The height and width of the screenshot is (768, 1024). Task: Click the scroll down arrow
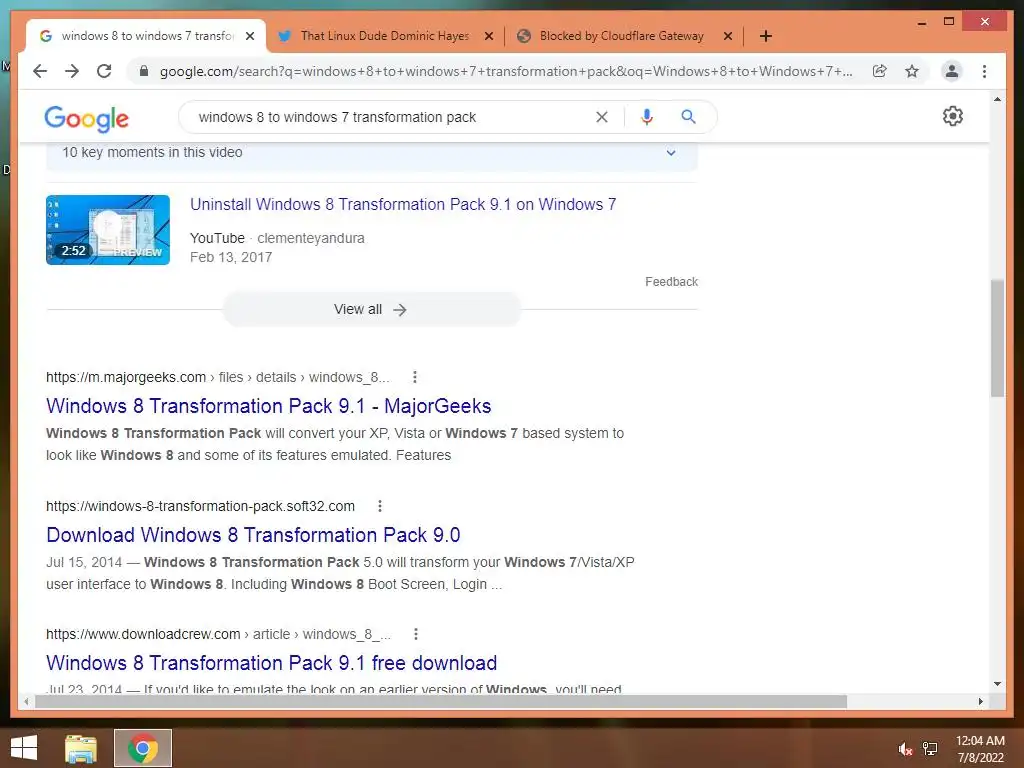point(997,684)
